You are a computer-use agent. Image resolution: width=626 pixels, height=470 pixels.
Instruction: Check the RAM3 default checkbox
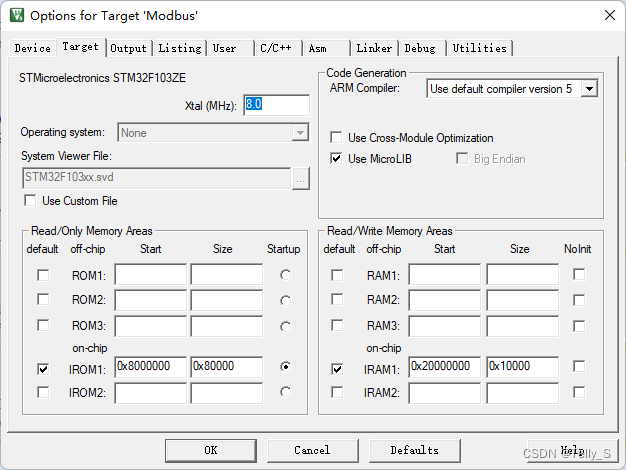[337, 325]
